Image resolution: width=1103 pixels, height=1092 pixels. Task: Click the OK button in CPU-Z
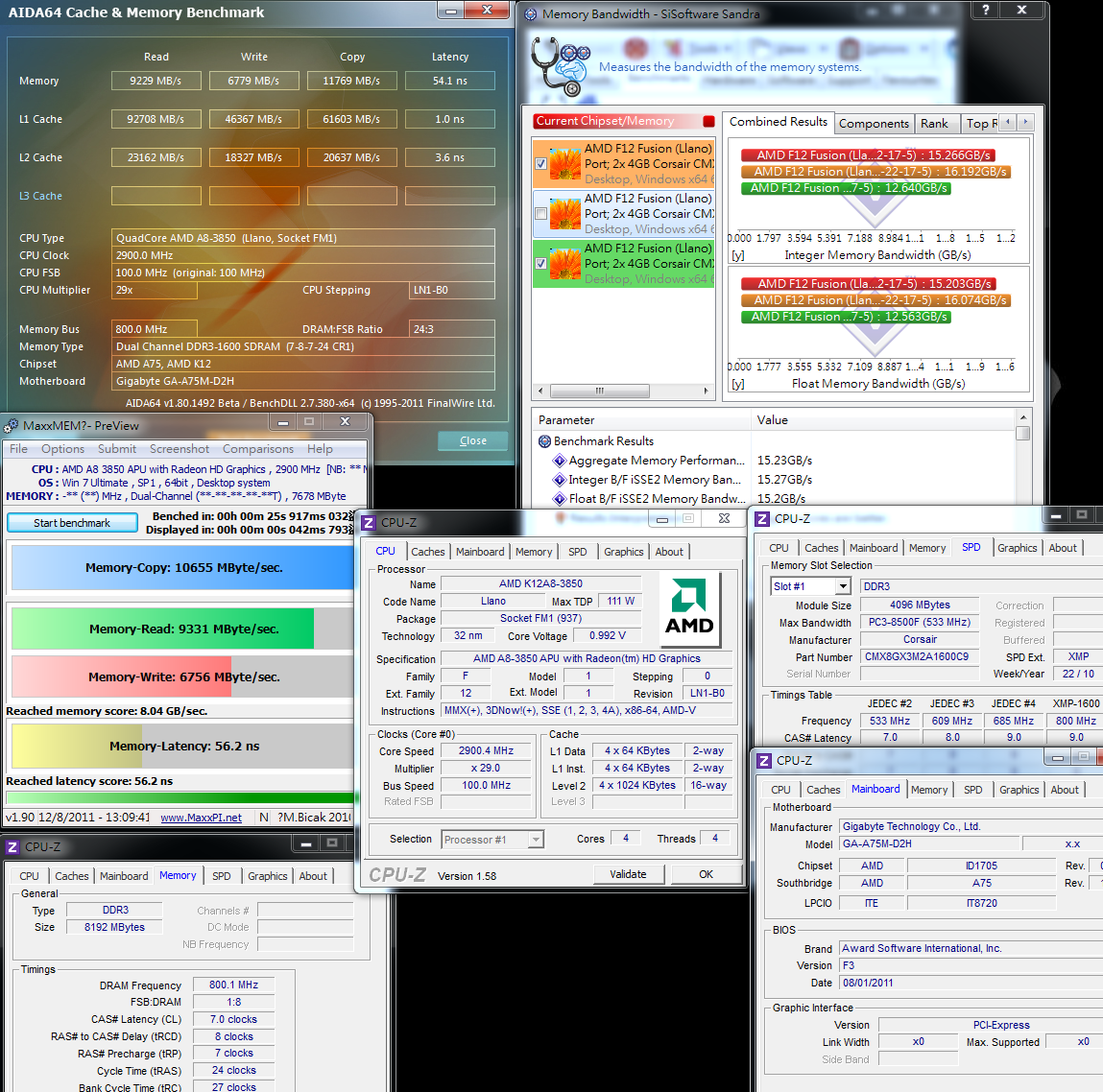(x=707, y=874)
